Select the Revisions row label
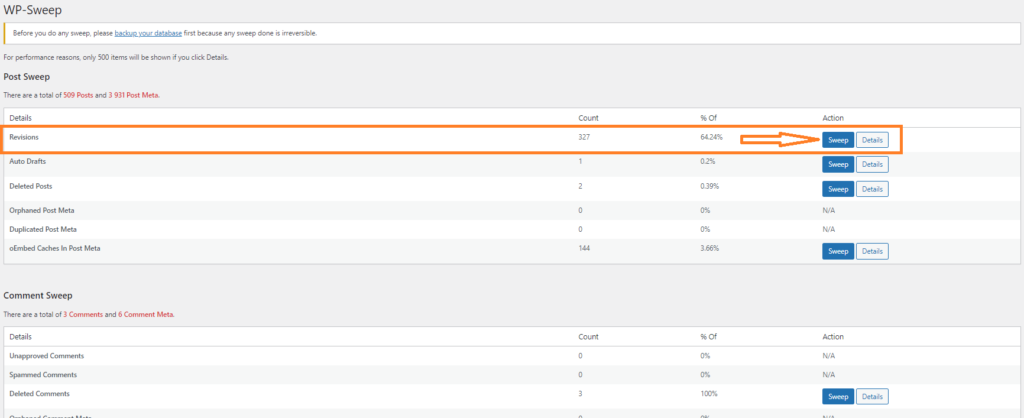 24,138
